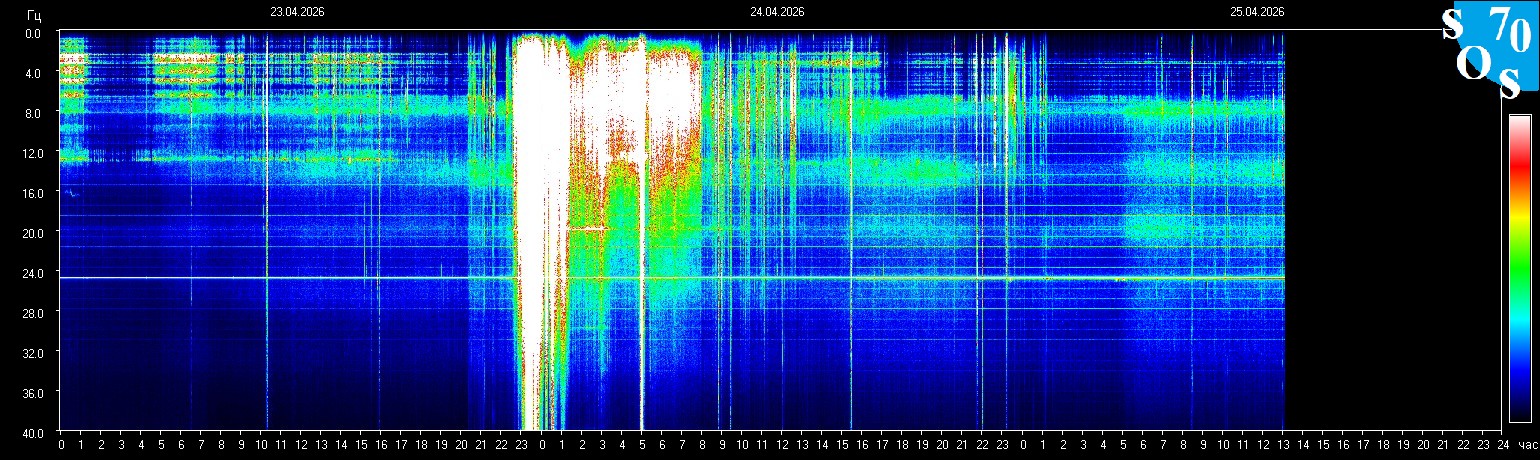Select the 24.04.2026 date label
This screenshot has width=1540, height=460.
[x=777, y=12]
